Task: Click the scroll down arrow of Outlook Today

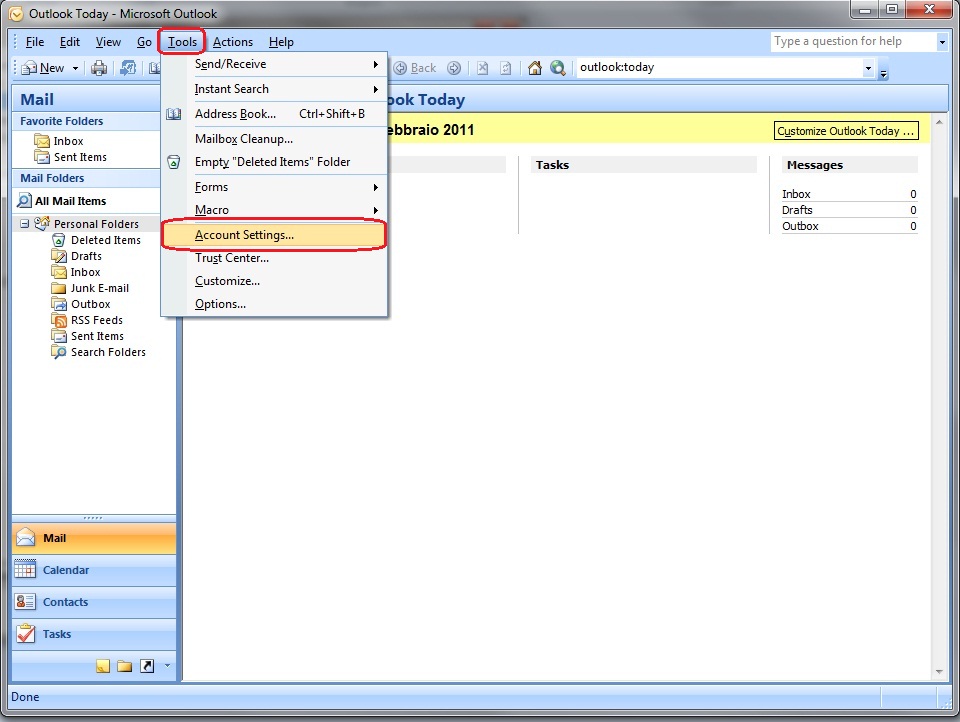Action: (x=939, y=672)
